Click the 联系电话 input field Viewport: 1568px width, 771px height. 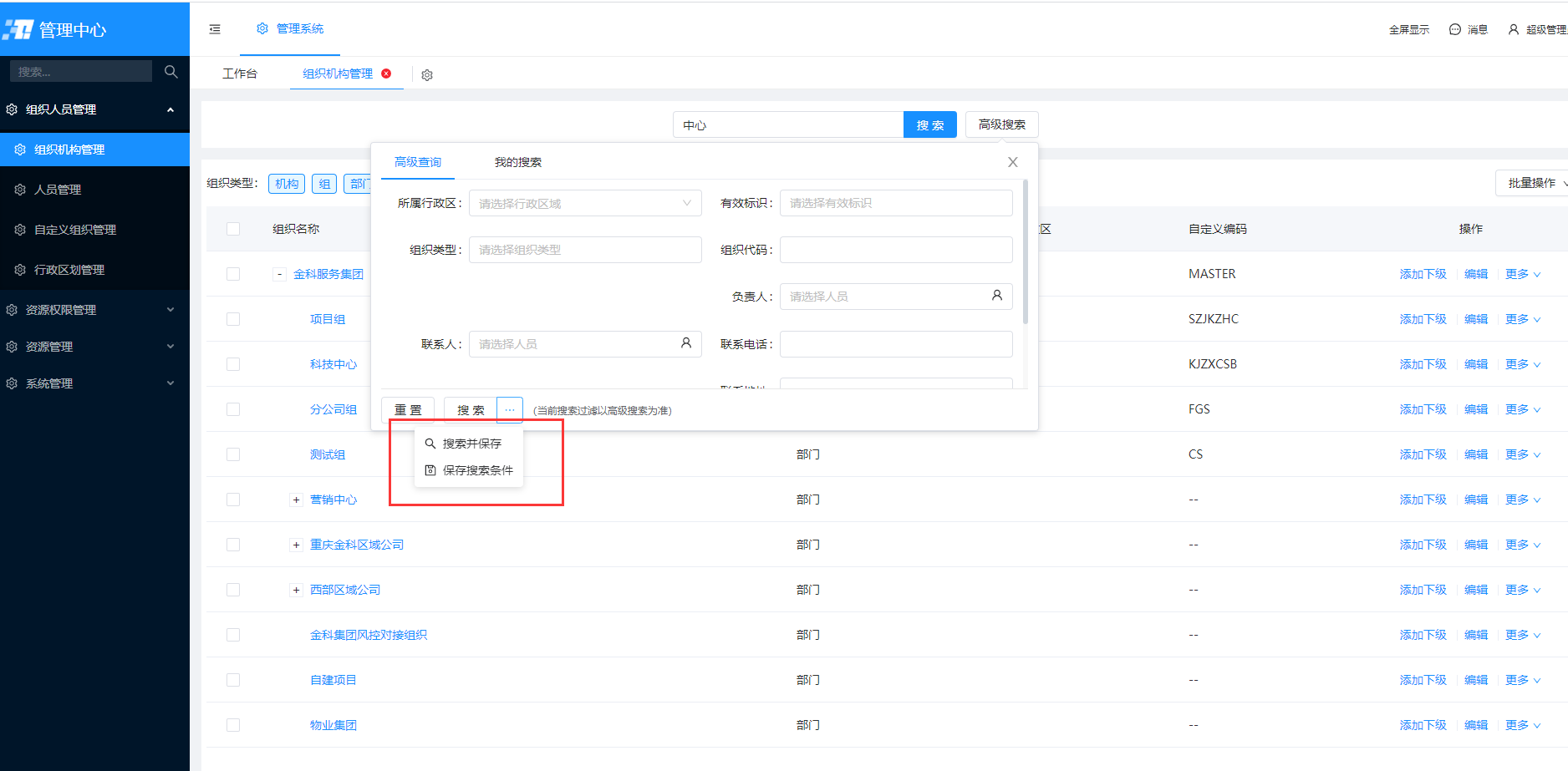click(896, 344)
